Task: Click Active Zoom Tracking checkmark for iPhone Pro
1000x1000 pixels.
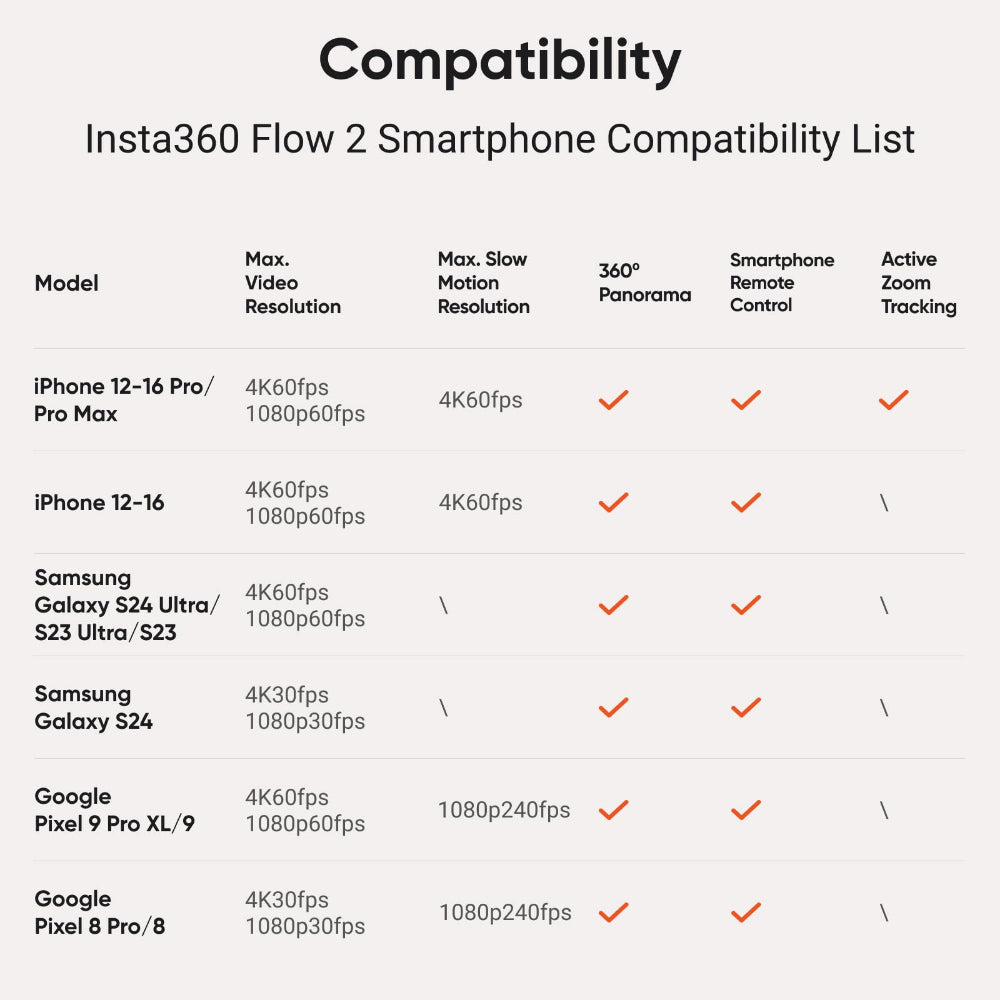Action: click(893, 400)
